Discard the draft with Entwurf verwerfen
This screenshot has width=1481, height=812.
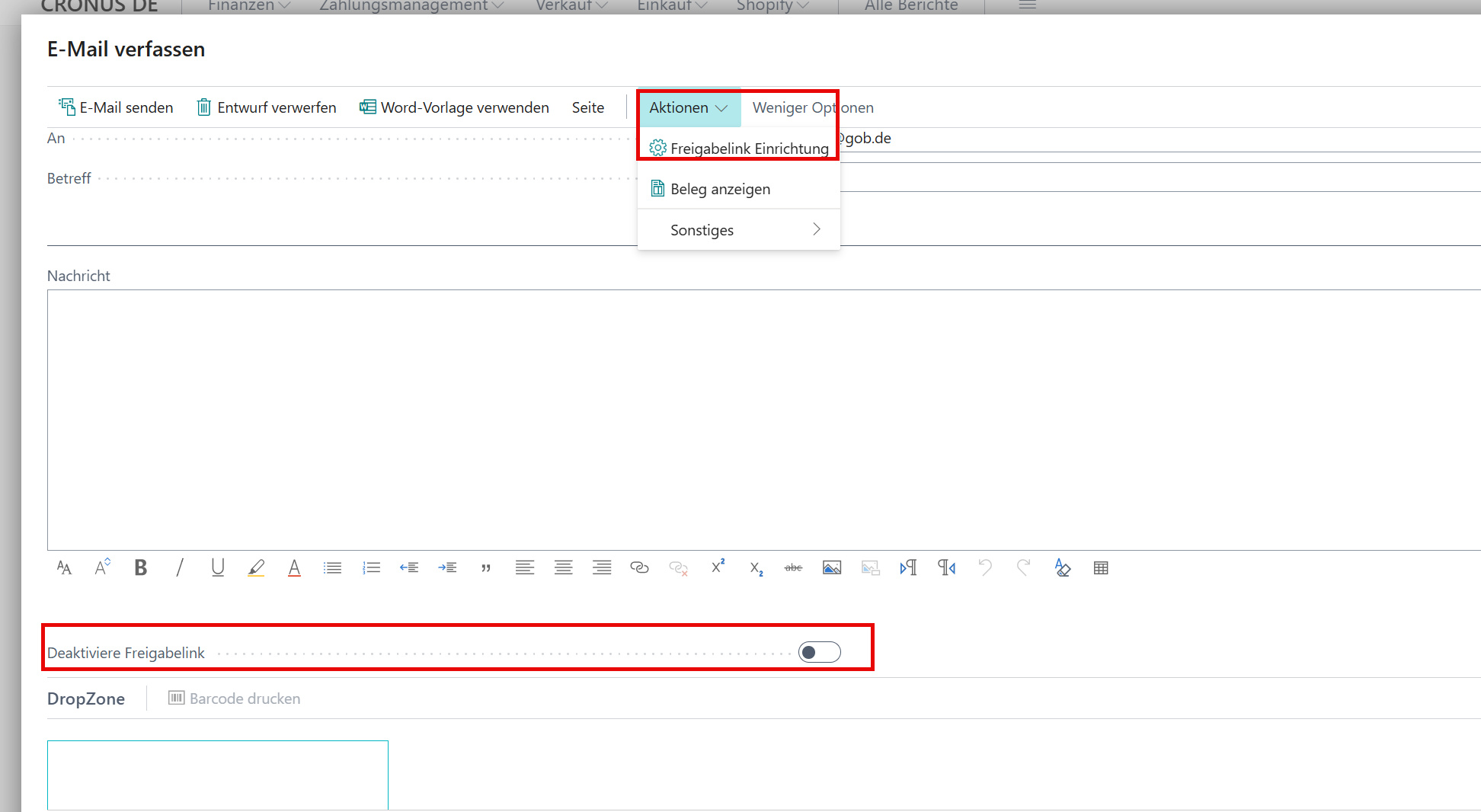267,107
